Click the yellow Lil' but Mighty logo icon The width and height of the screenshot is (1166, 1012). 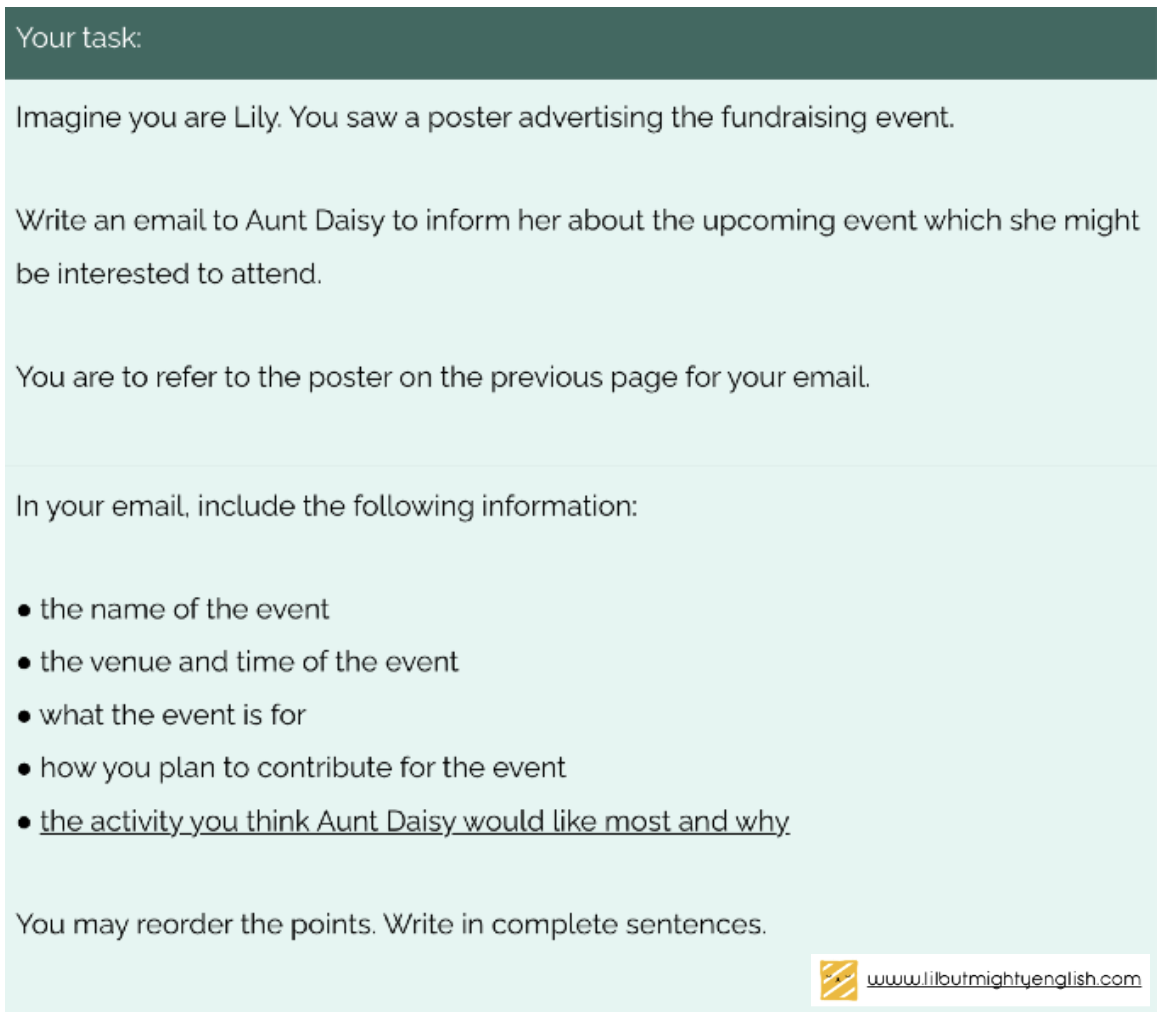(x=838, y=979)
